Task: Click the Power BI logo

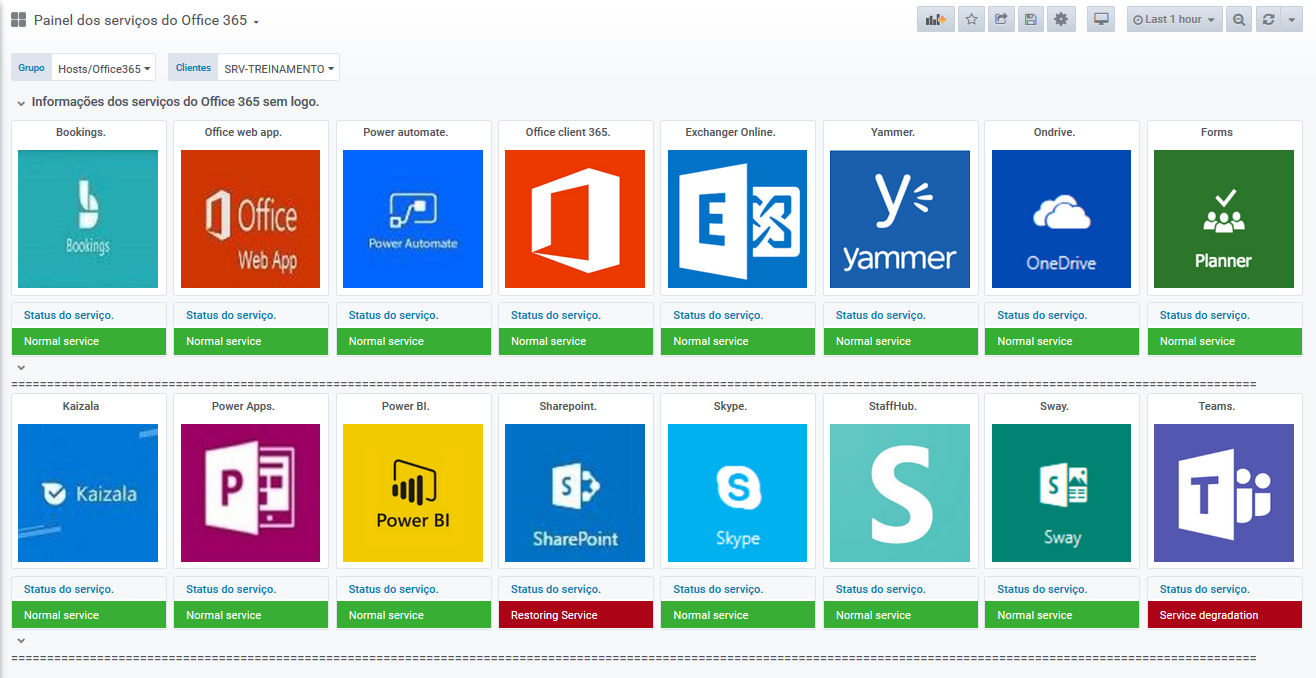Action: pos(413,493)
